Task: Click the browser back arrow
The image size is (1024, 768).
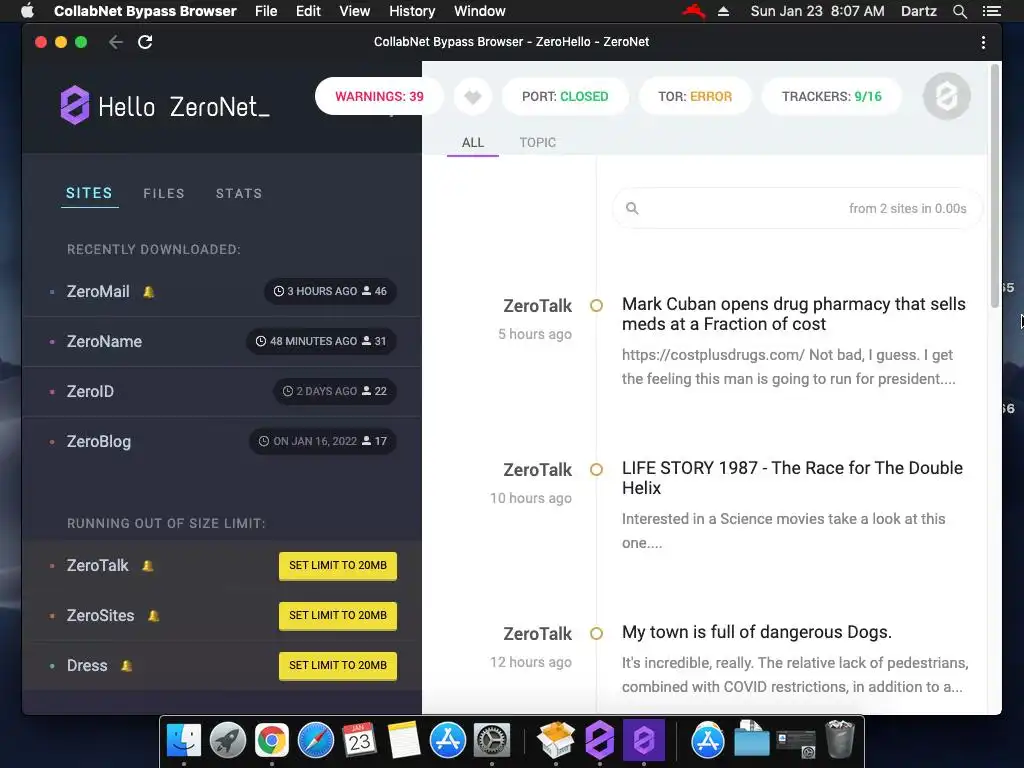Action: pyautogui.click(x=116, y=42)
